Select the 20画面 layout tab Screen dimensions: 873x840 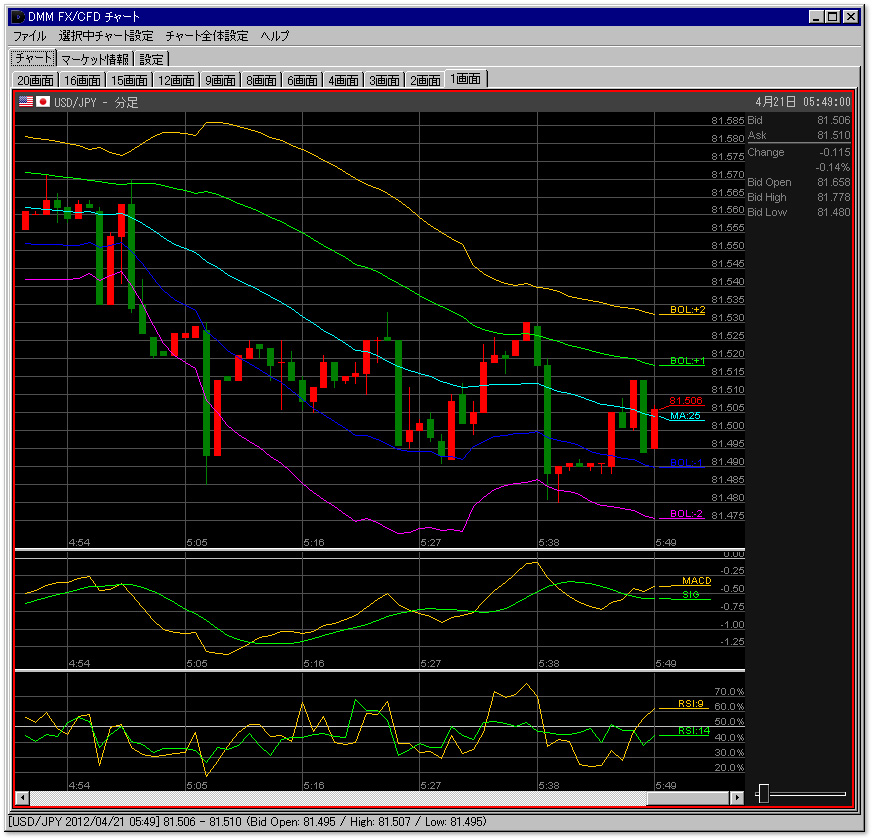(x=35, y=80)
